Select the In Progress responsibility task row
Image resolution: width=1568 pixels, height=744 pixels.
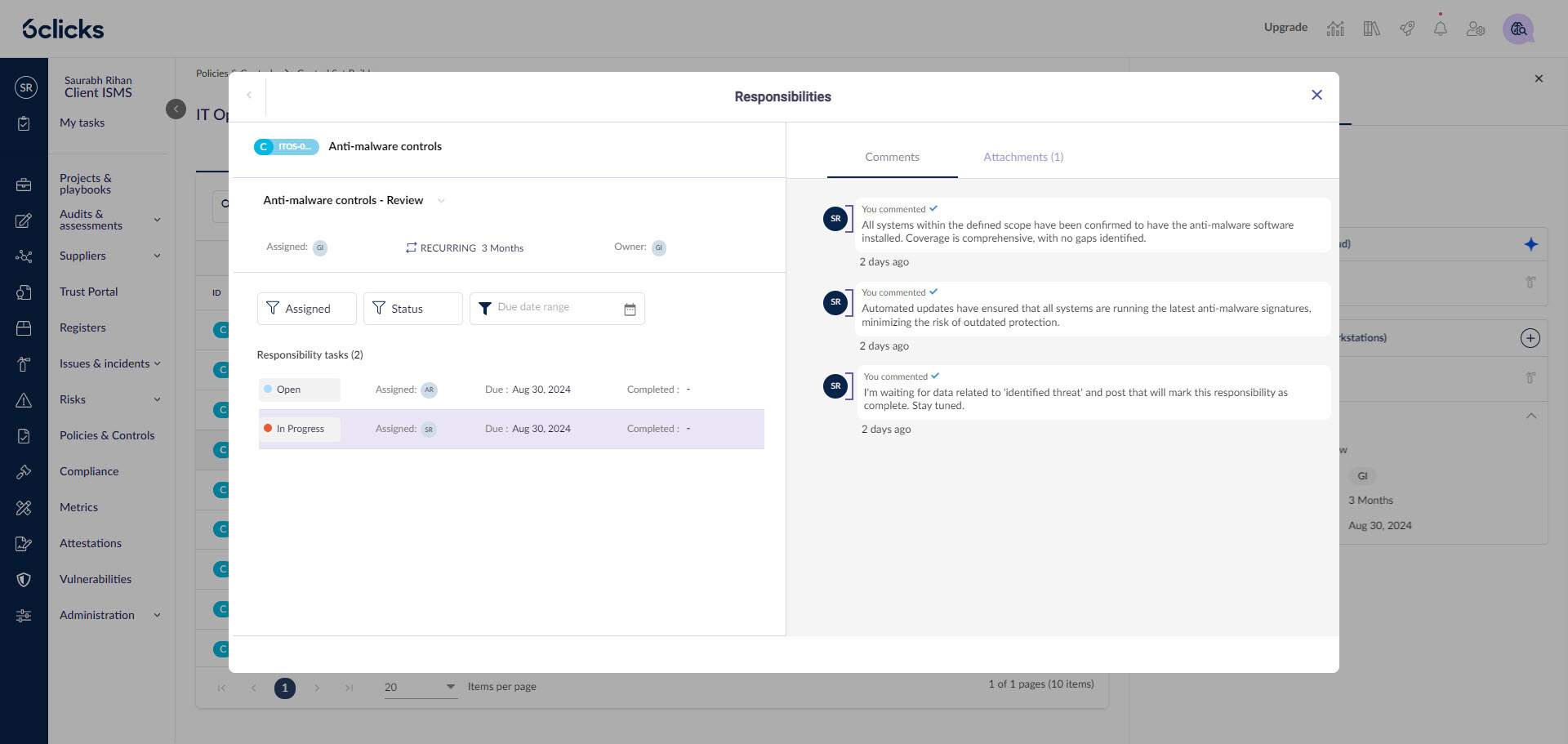pyautogui.click(x=510, y=429)
